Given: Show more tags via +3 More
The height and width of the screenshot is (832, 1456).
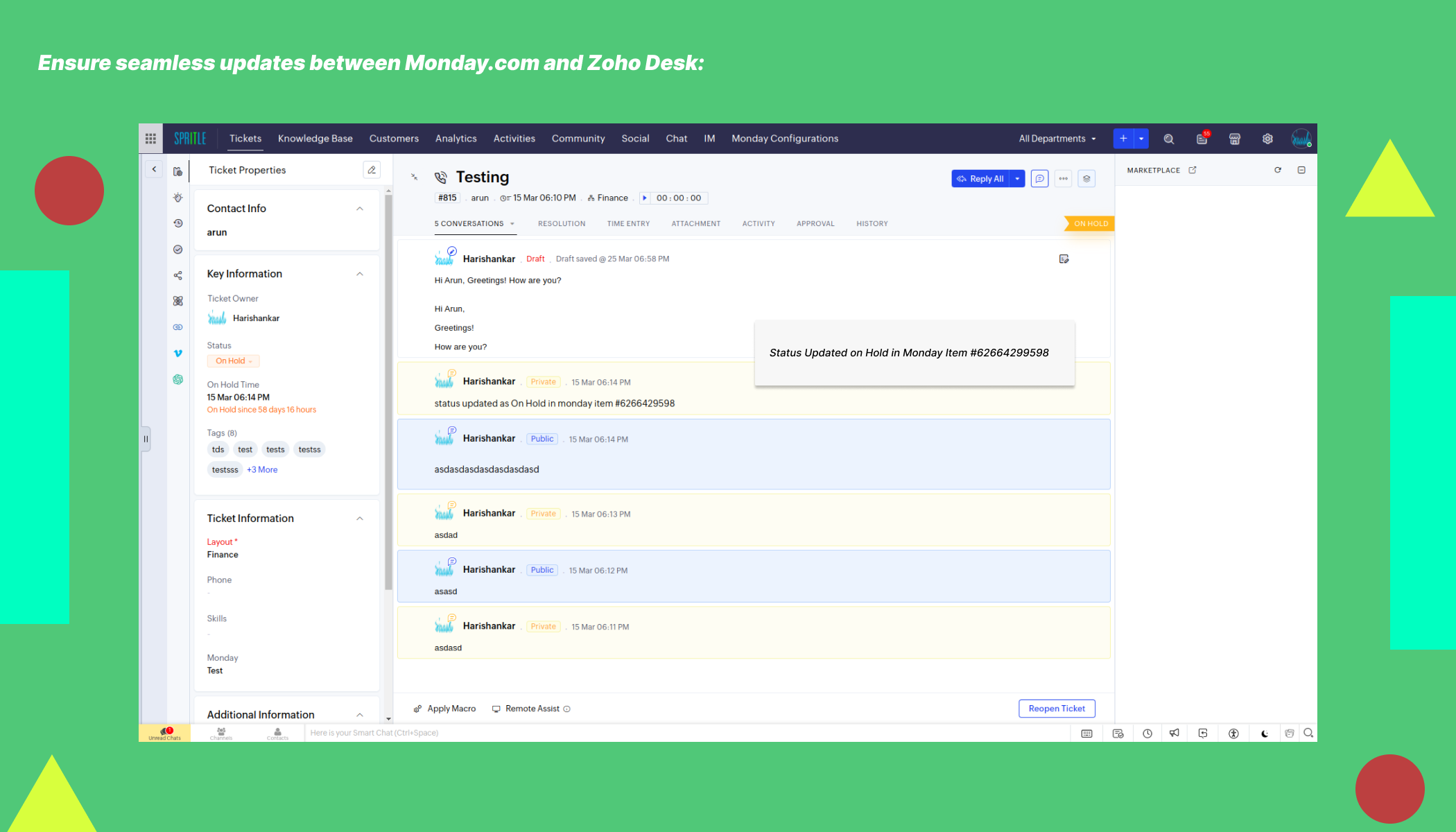Looking at the screenshot, I should (262, 470).
